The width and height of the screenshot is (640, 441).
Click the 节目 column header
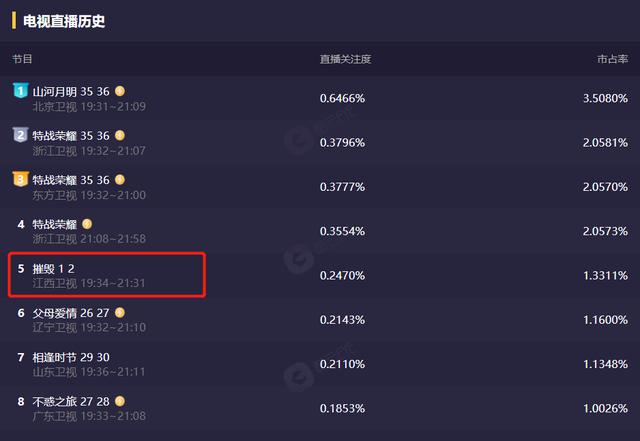(22, 59)
